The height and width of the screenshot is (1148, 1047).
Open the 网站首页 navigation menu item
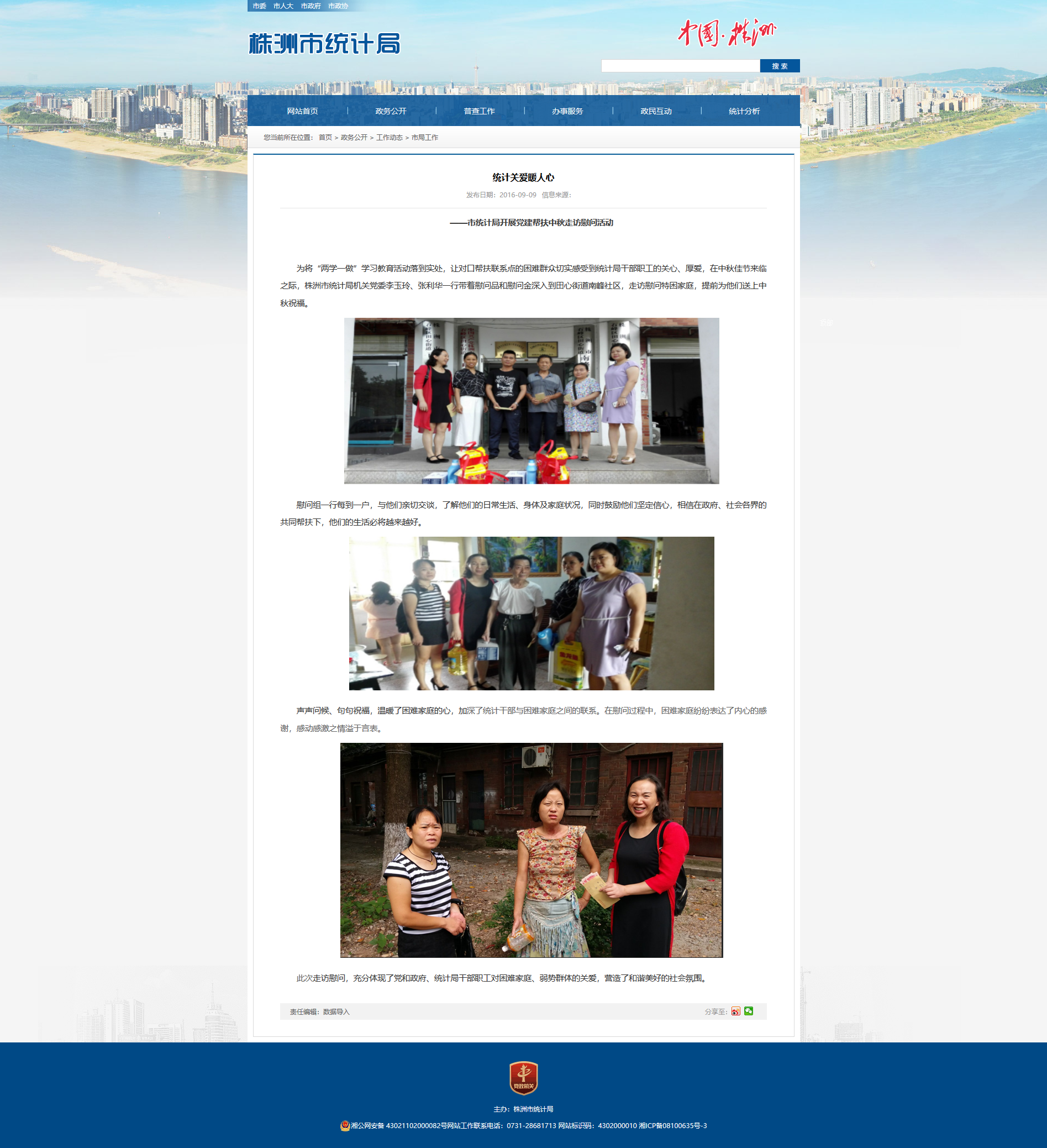pos(302,111)
